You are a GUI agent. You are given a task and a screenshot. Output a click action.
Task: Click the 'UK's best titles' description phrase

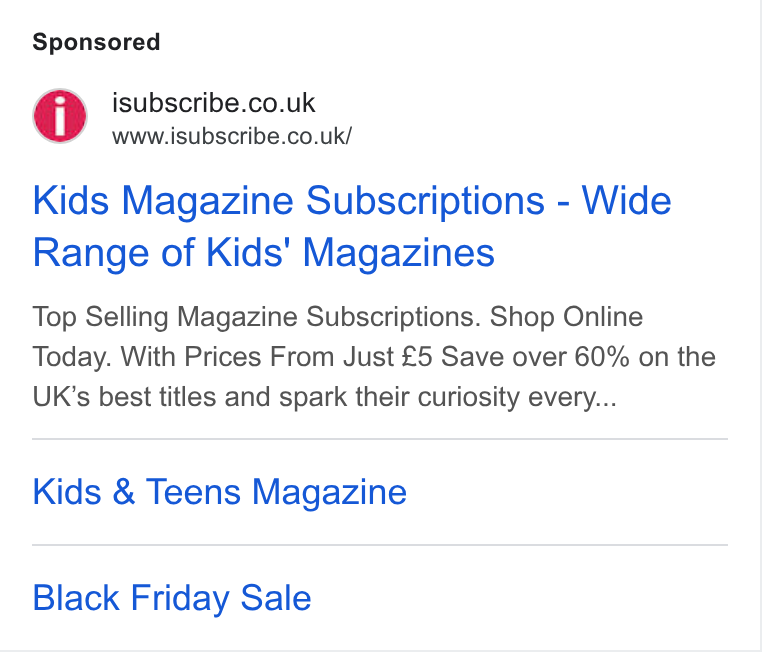pyautogui.click(x=124, y=397)
